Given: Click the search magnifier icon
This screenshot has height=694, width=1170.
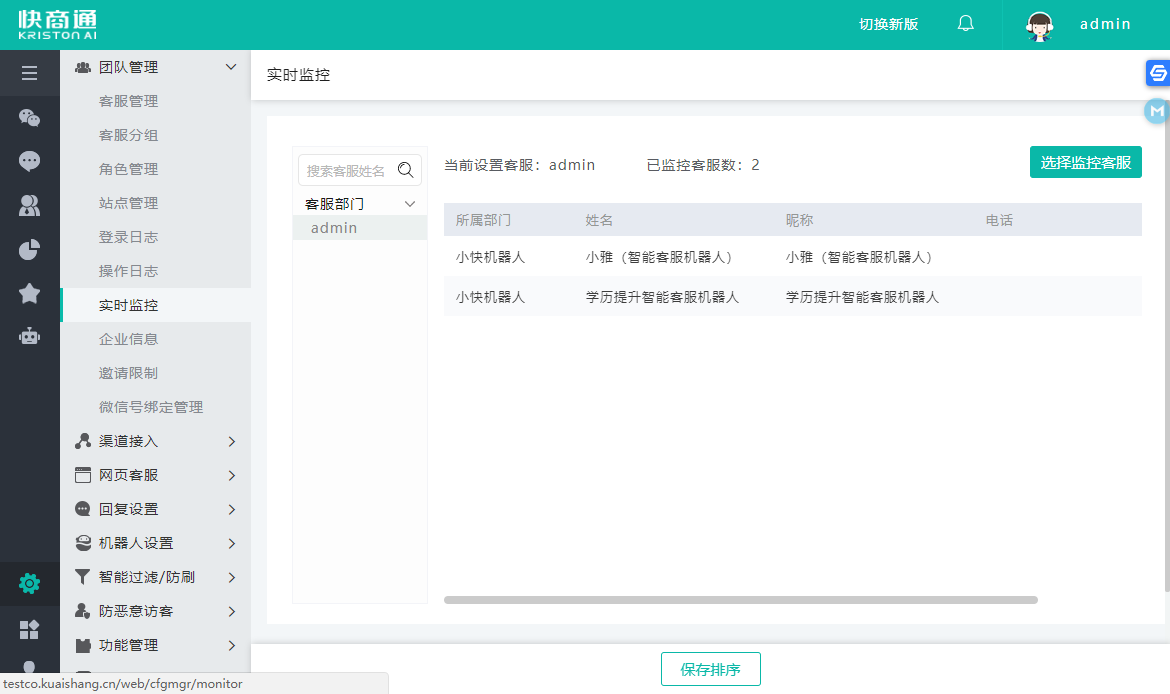Looking at the screenshot, I should tap(406, 170).
